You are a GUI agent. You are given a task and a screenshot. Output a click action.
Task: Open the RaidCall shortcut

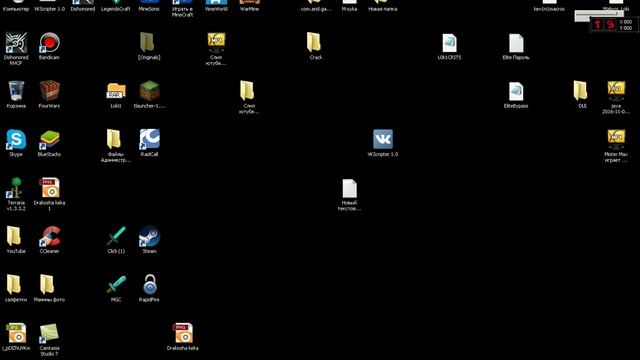click(149, 139)
